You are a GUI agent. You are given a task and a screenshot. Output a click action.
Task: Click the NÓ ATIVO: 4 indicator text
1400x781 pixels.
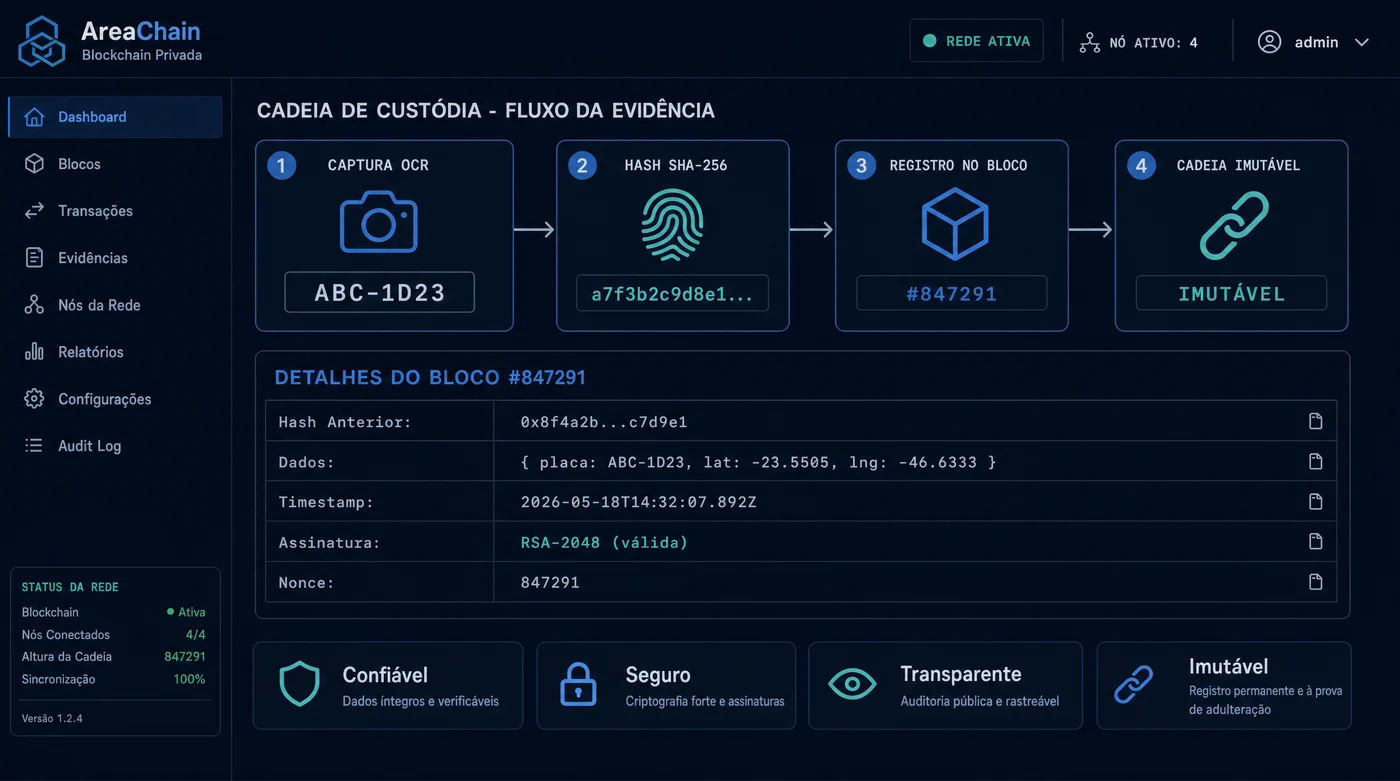pos(1154,43)
